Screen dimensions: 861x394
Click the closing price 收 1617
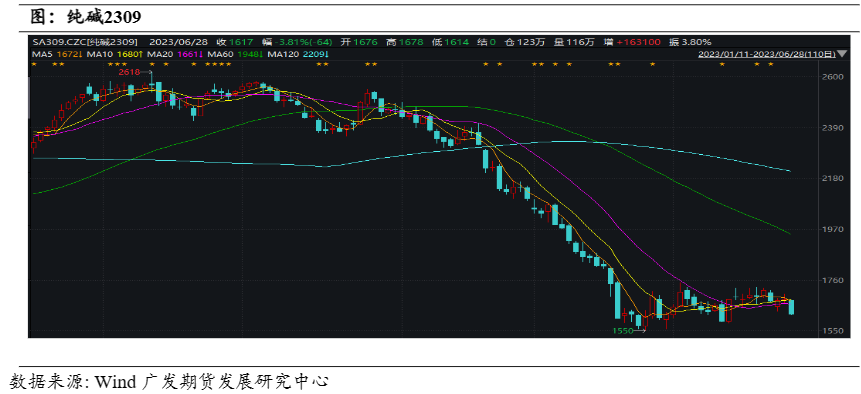(234, 42)
